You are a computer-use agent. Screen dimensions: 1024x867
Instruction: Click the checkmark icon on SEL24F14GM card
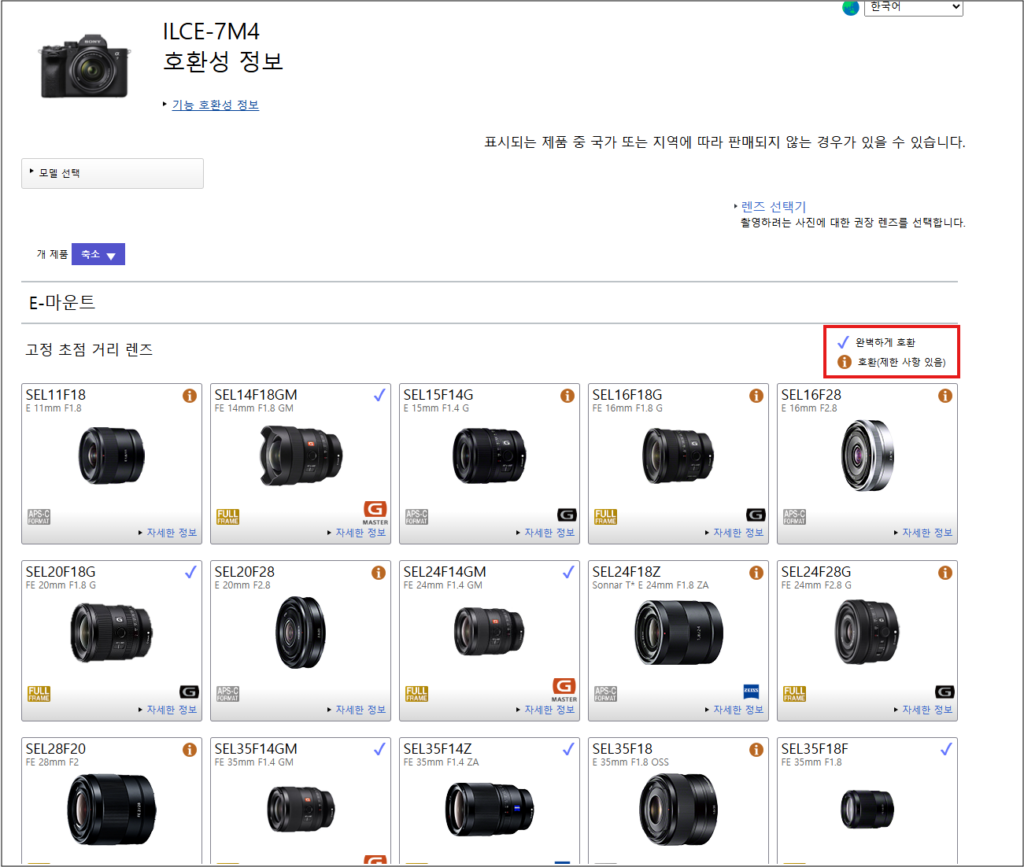click(x=568, y=572)
